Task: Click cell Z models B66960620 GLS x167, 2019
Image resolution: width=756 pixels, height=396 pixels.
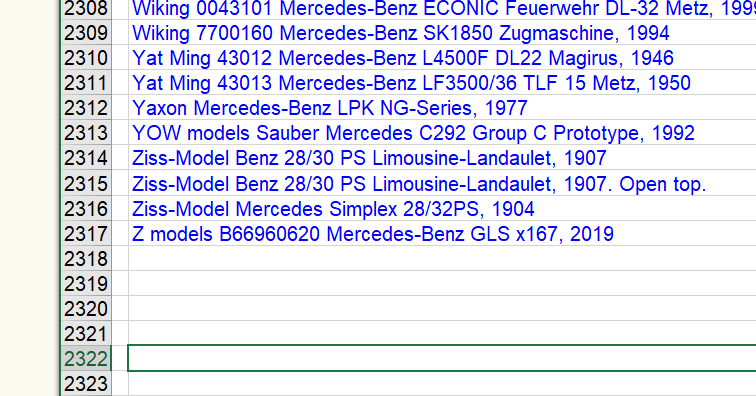Action: pyautogui.click(x=442, y=233)
